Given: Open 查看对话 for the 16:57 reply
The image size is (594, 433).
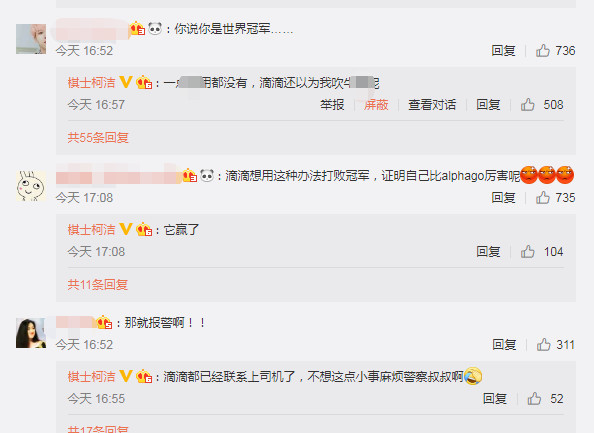Looking at the screenshot, I should [x=432, y=105].
